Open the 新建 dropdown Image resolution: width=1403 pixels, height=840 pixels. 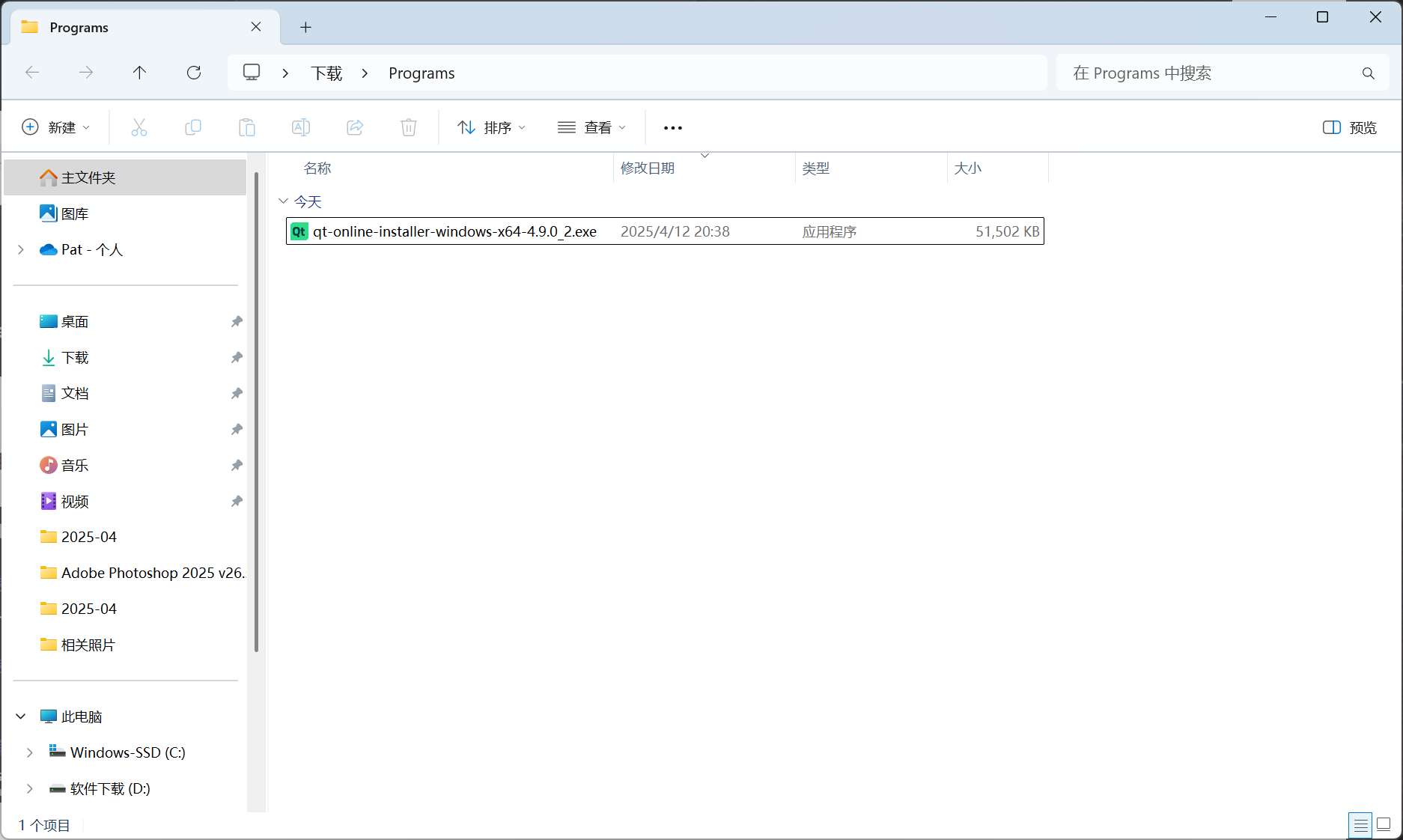pyautogui.click(x=55, y=127)
